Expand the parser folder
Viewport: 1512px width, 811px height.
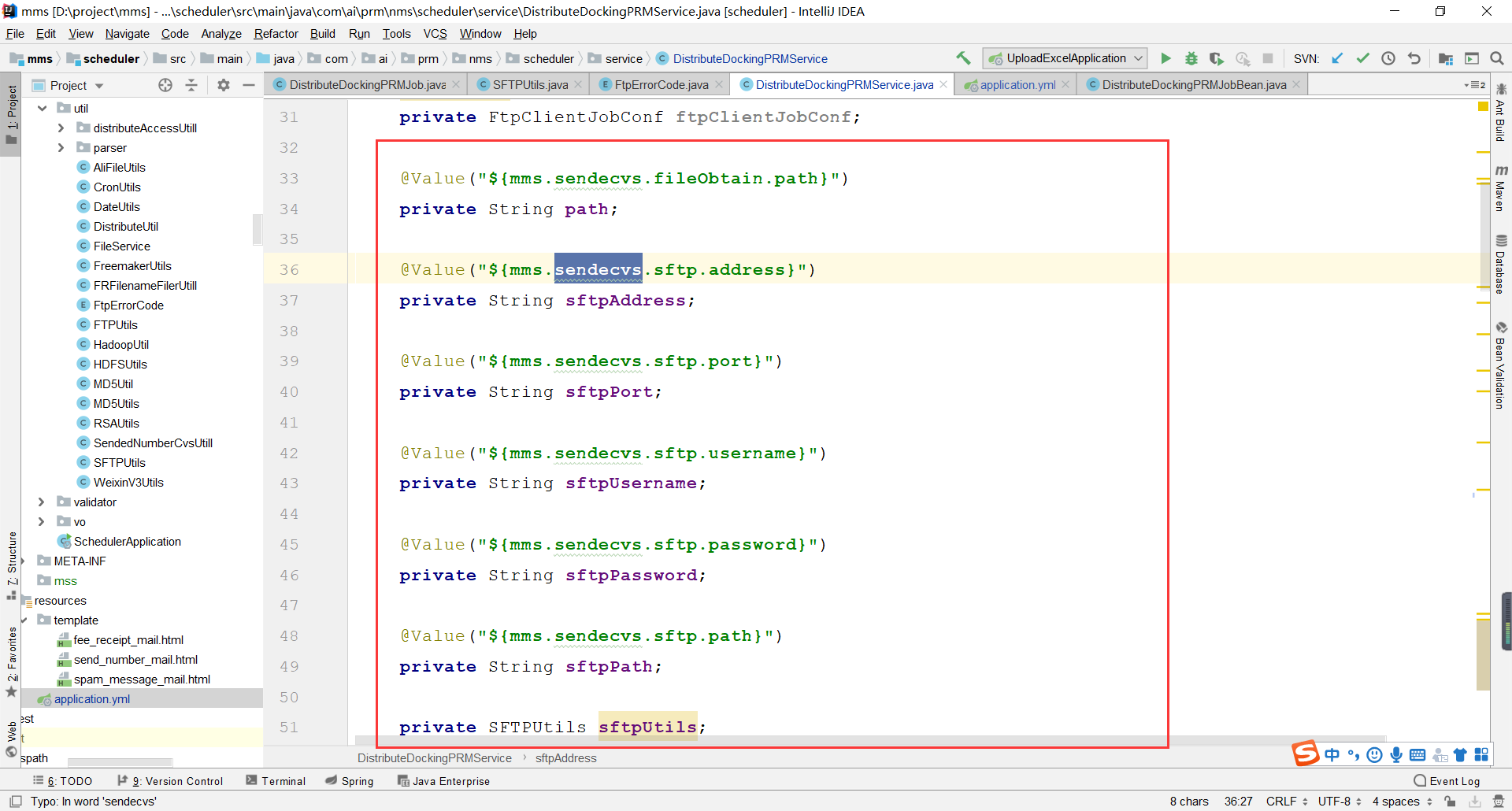click(61, 148)
